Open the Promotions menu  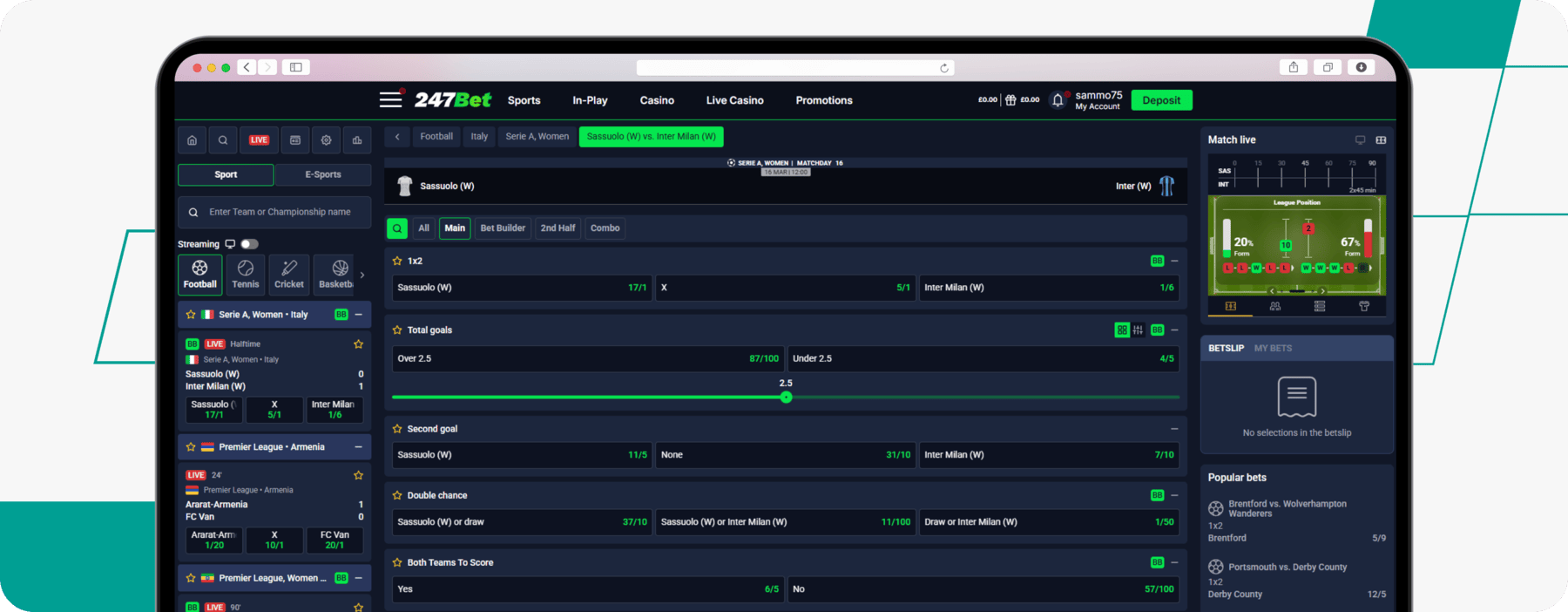(824, 100)
